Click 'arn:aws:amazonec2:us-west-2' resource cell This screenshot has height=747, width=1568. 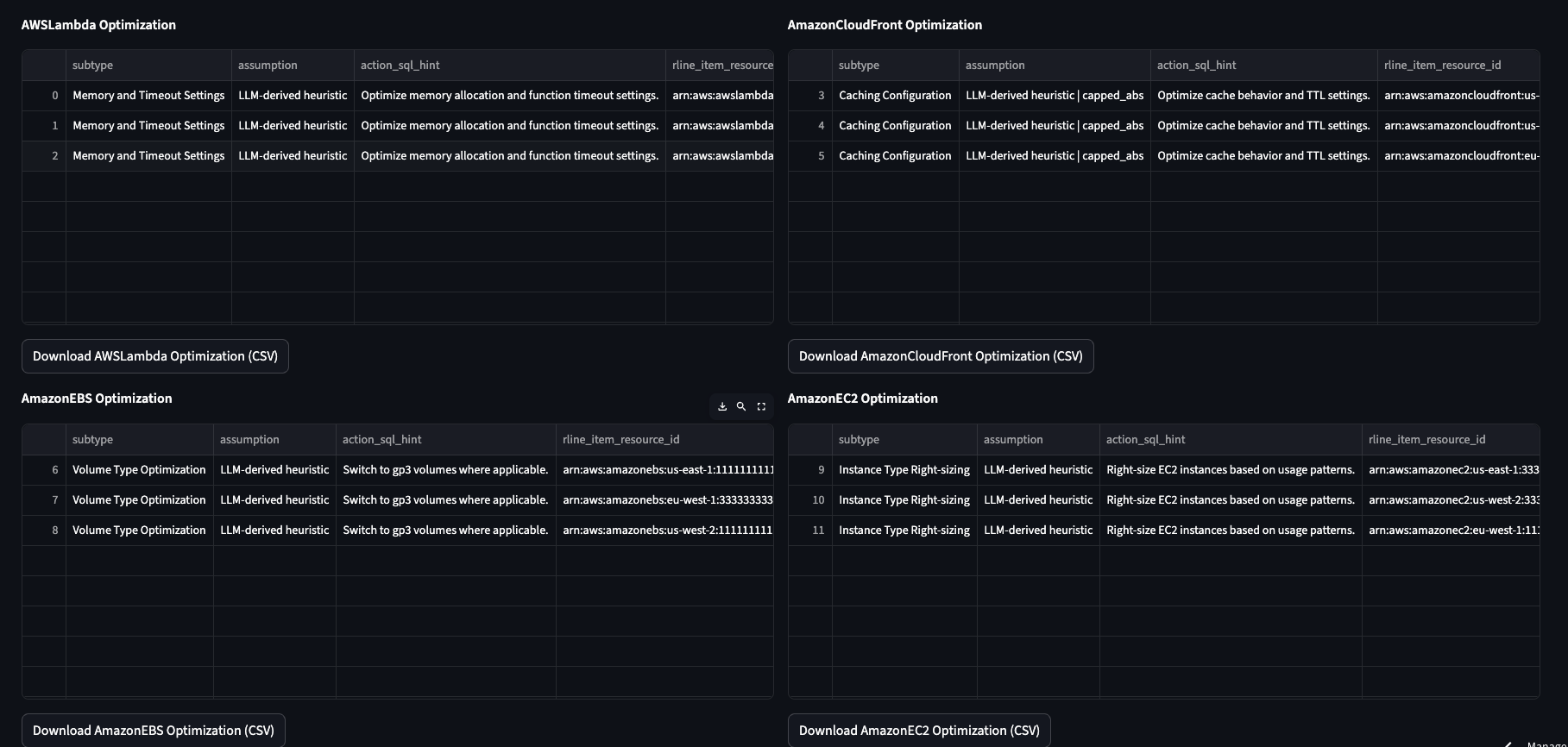1451,500
